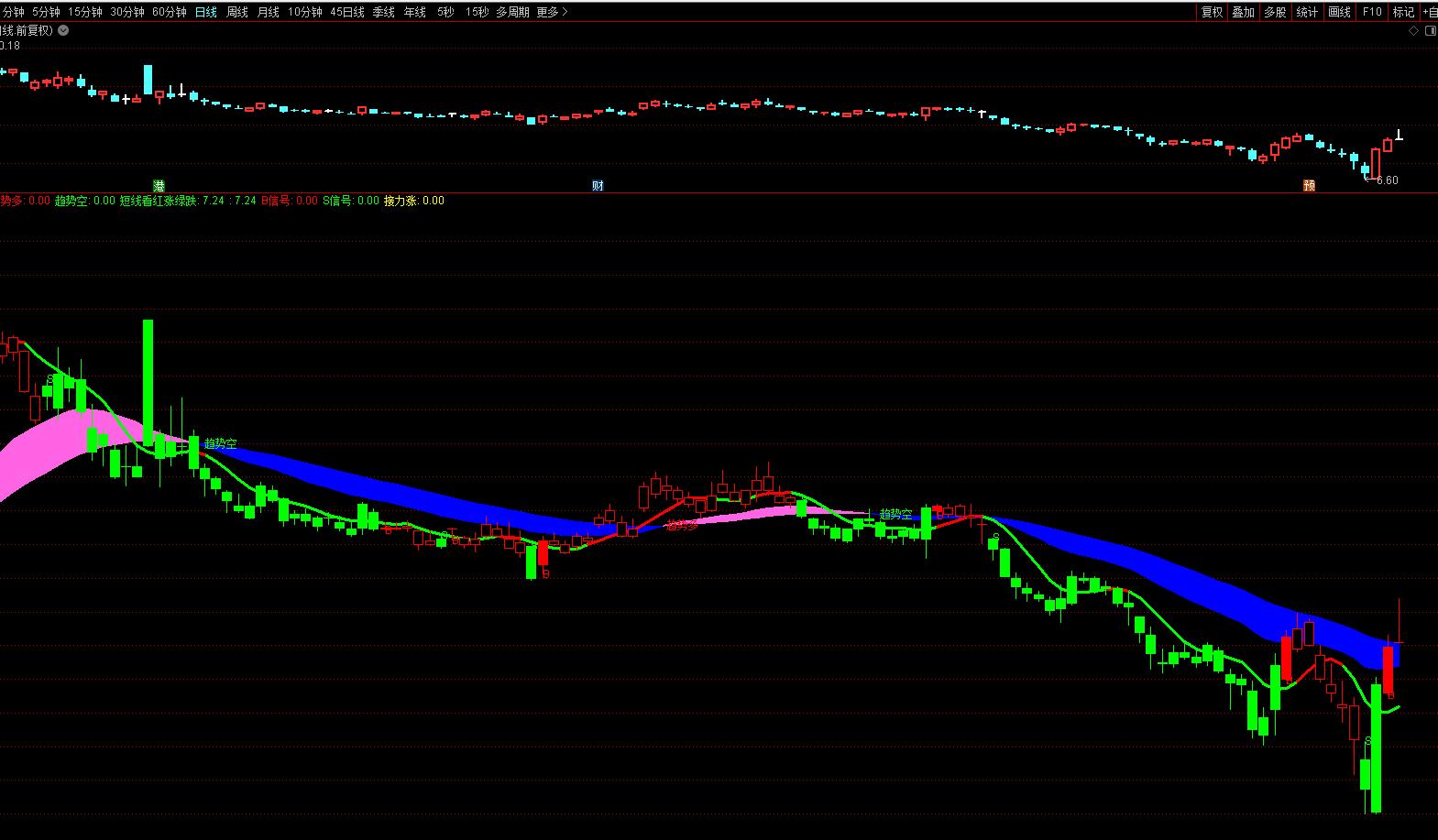
Task: Open the 复权 adjustment options
Action: pos(1212,12)
